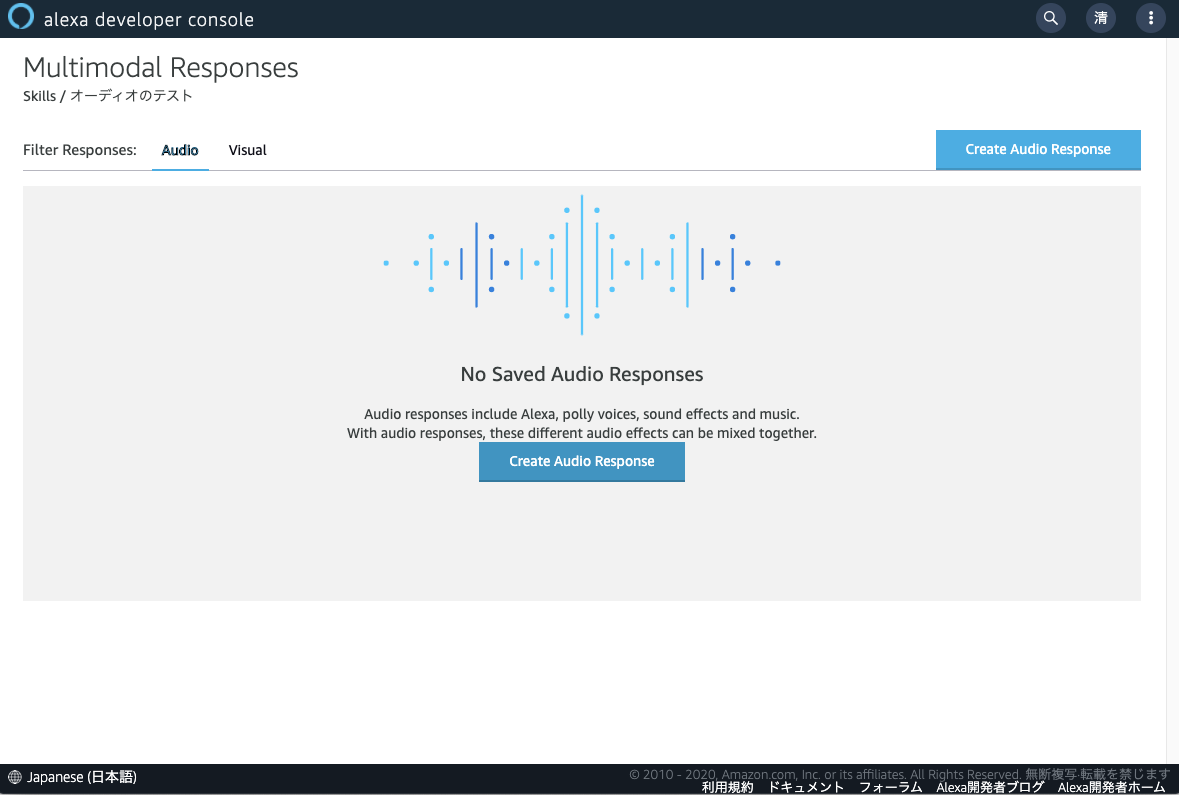Open the Japanese (日本語) language selector
The image size is (1179, 795).
[x=82, y=777]
